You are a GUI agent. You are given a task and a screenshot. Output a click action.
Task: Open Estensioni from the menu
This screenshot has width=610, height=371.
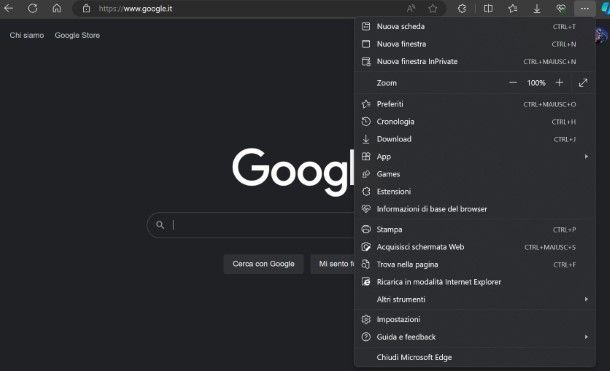pyautogui.click(x=475, y=192)
